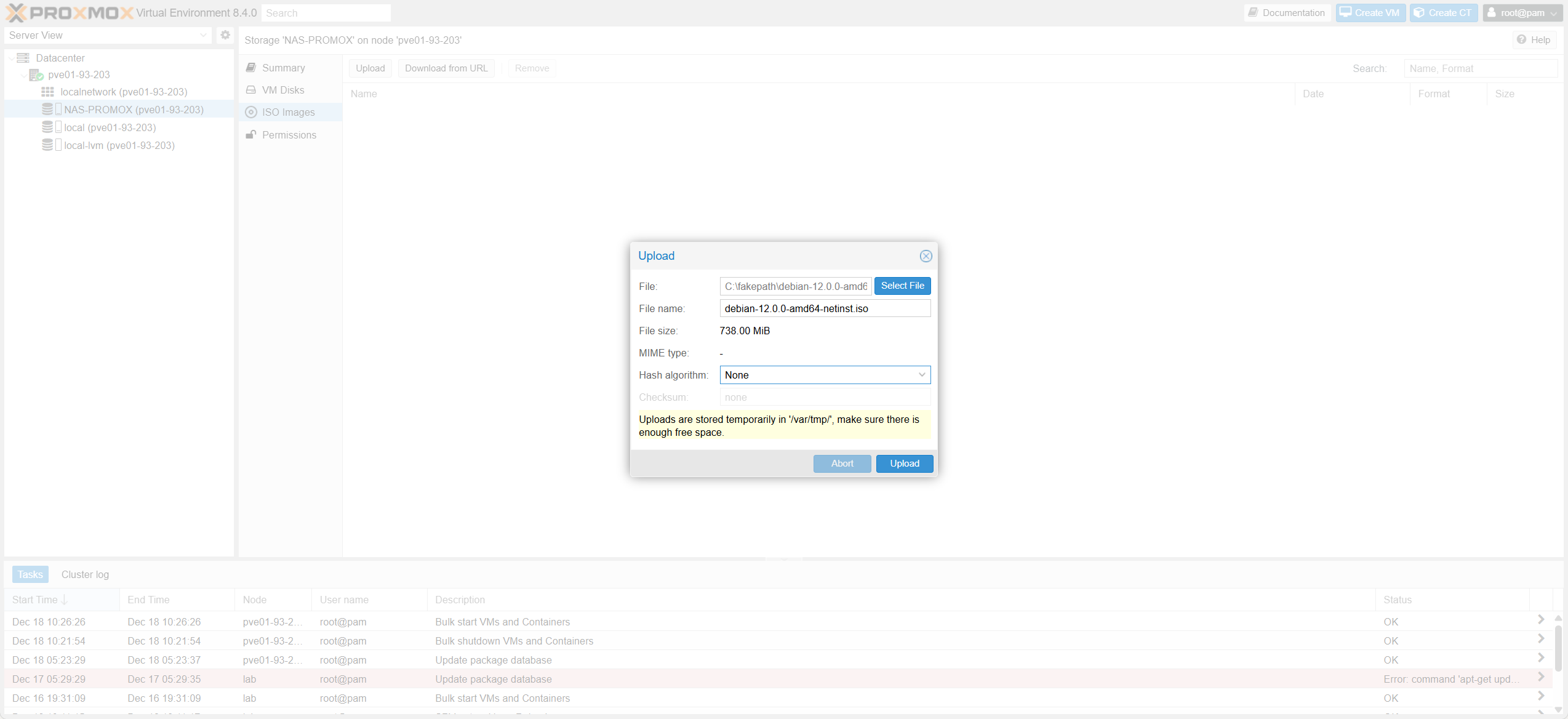Click the Help question mark icon
Image resolution: width=1568 pixels, height=719 pixels.
1521,39
